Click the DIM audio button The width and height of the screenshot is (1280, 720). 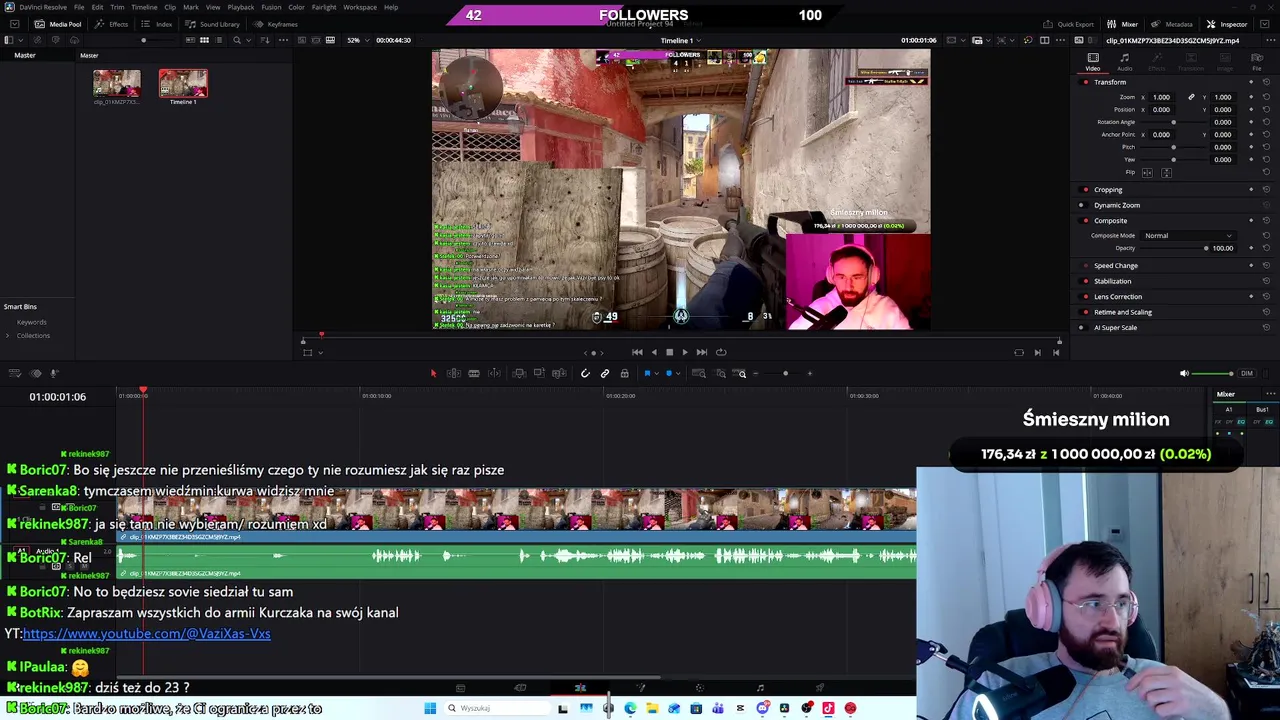tap(1247, 374)
